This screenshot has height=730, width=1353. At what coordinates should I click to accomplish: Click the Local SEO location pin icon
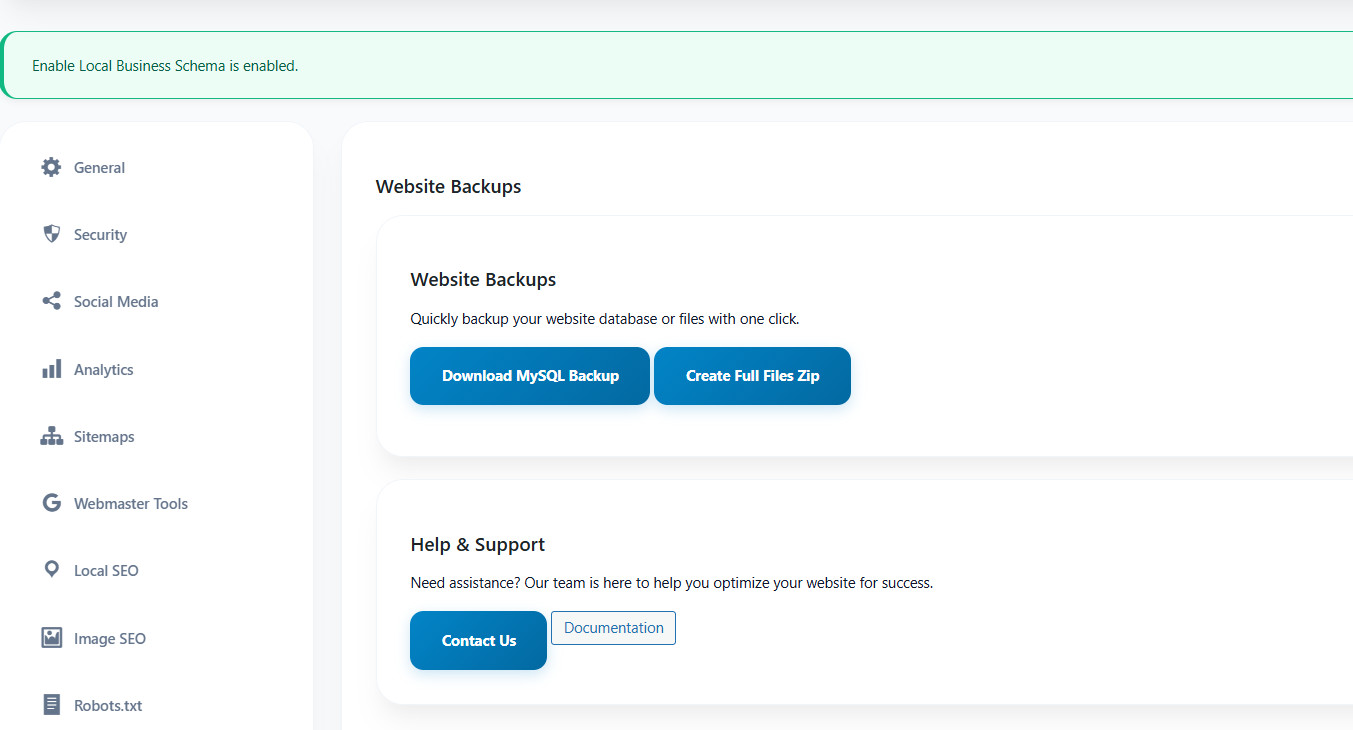point(51,570)
